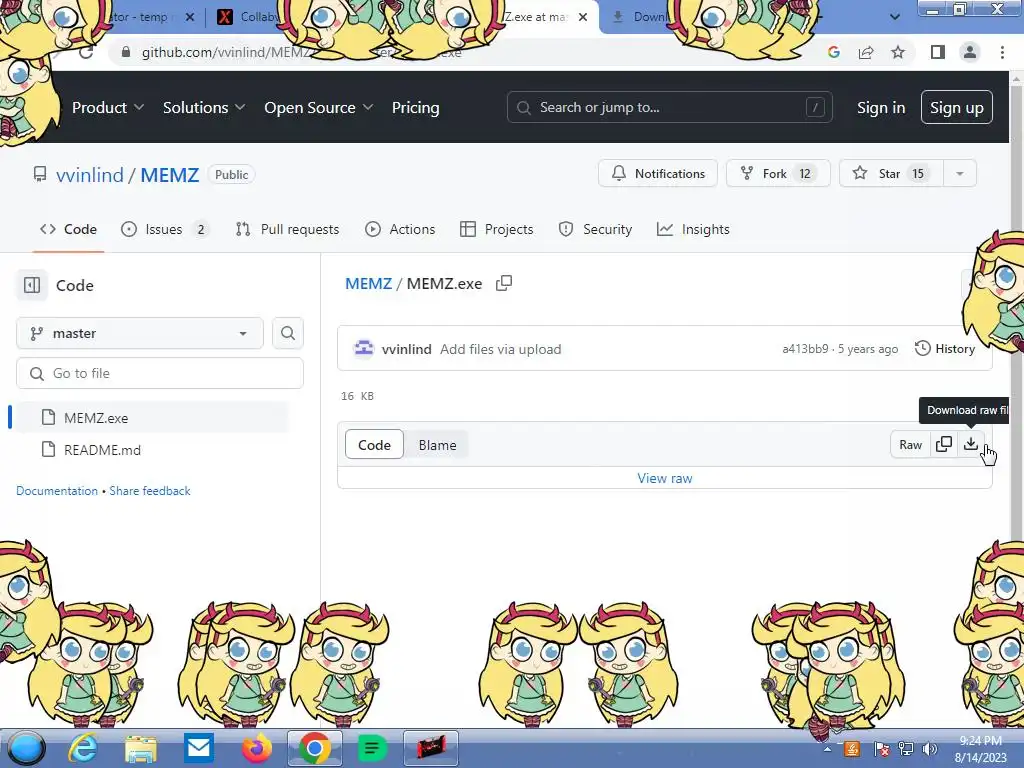1024x768 pixels.
Task: Open commit History
Action: 945,349
